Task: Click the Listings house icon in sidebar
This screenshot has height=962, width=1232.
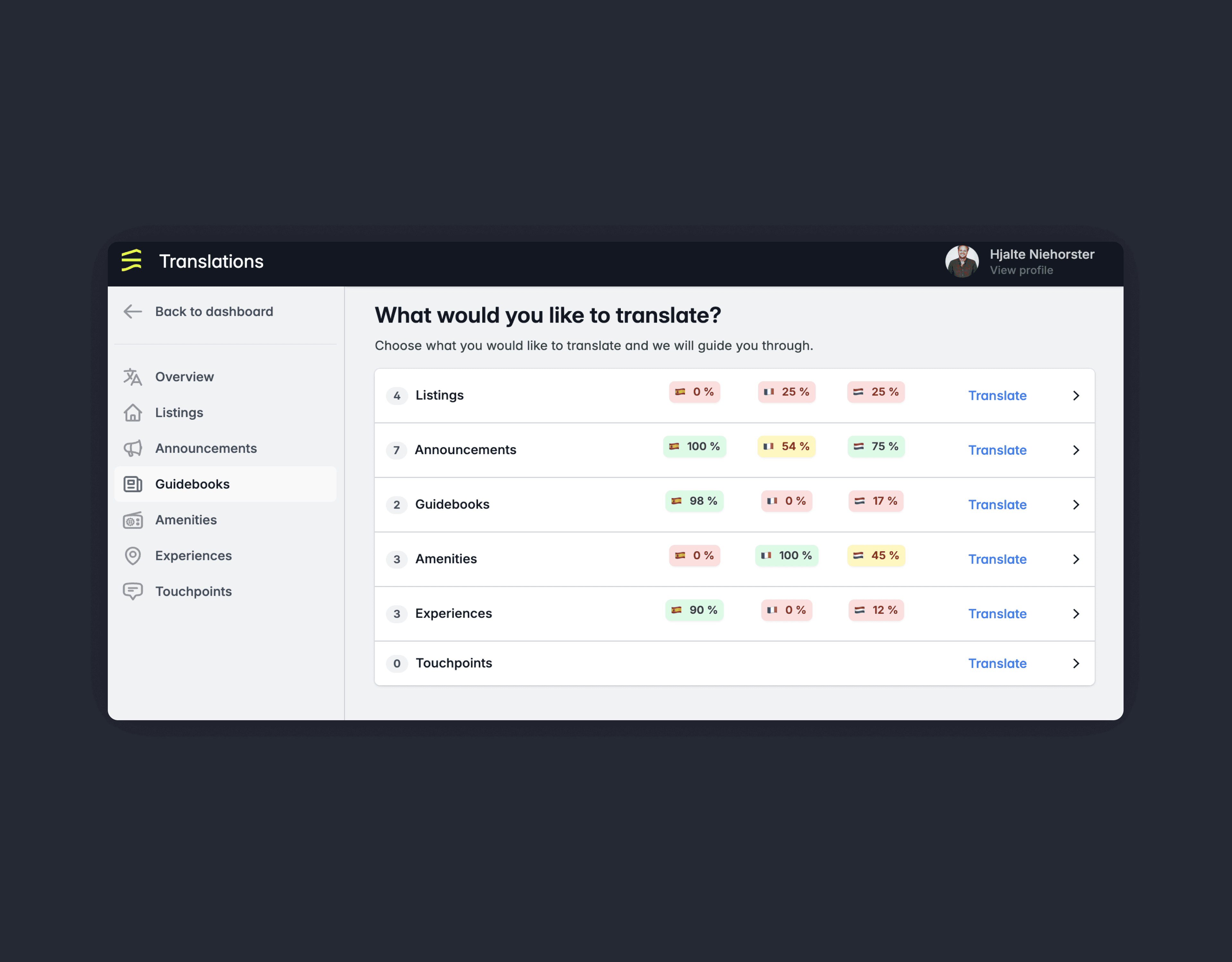Action: point(133,412)
